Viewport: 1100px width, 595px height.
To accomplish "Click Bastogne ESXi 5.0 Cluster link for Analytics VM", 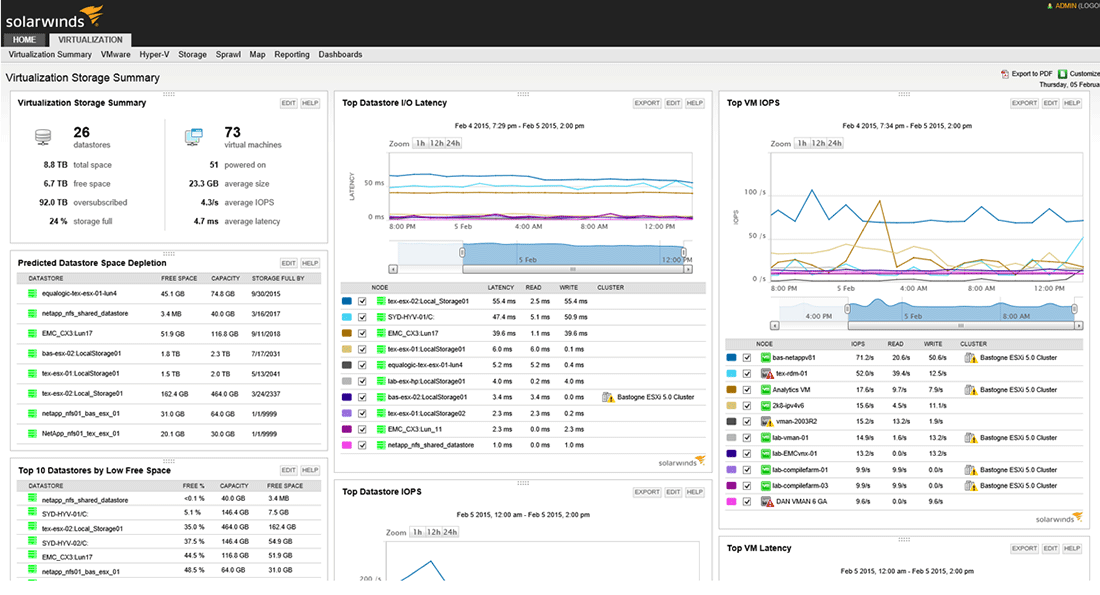I will coord(1018,389).
